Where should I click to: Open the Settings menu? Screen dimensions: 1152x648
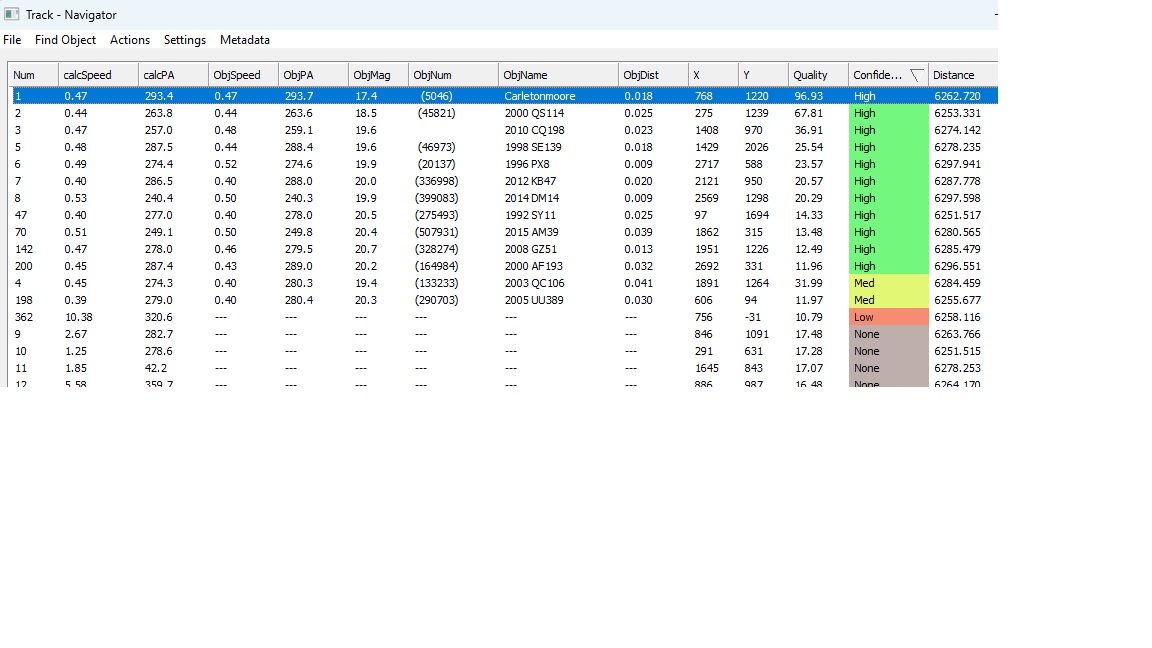coord(184,40)
